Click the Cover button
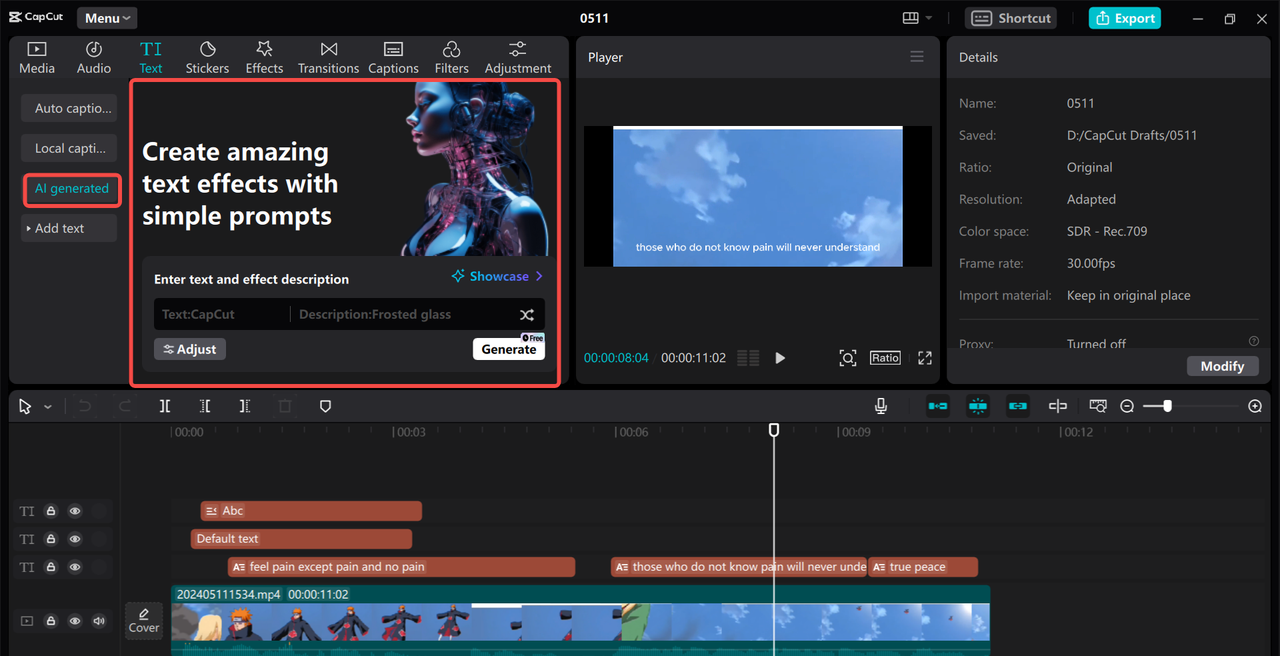 pos(144,620)
